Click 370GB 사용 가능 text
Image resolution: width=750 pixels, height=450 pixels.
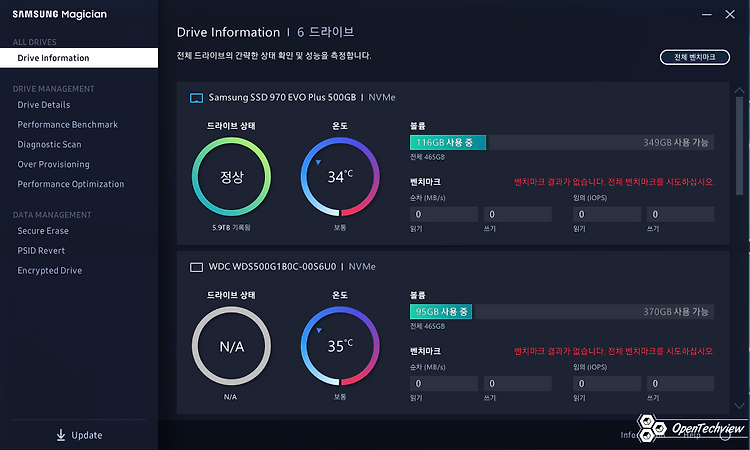675,312
